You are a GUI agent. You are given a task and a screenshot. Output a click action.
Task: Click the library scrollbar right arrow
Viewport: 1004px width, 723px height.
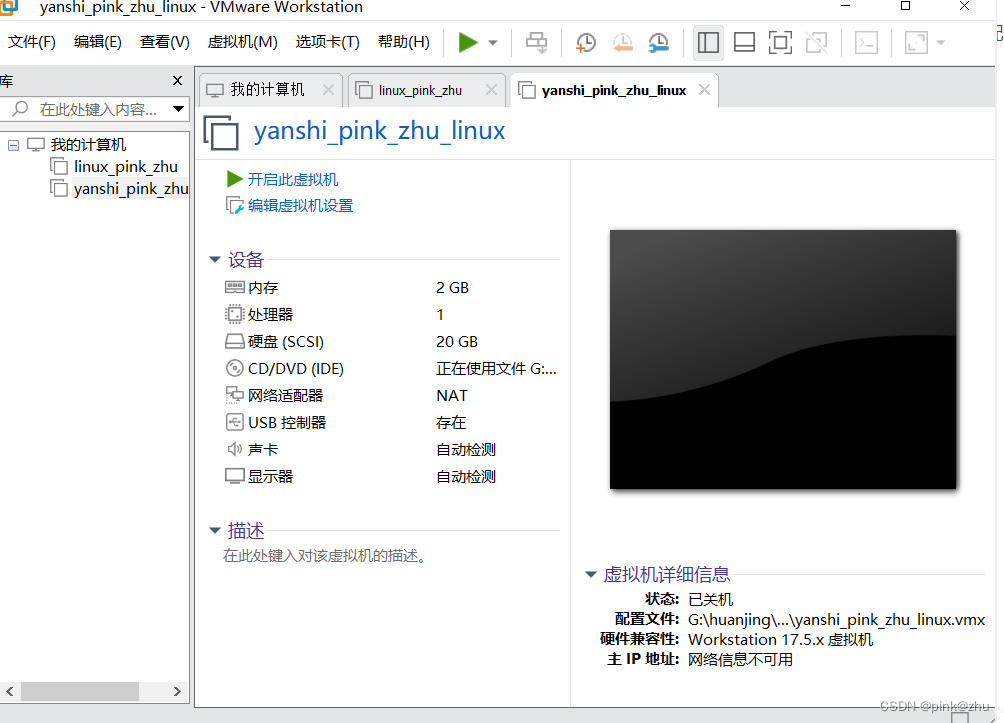pyautogui.click(x=177, y=692)
